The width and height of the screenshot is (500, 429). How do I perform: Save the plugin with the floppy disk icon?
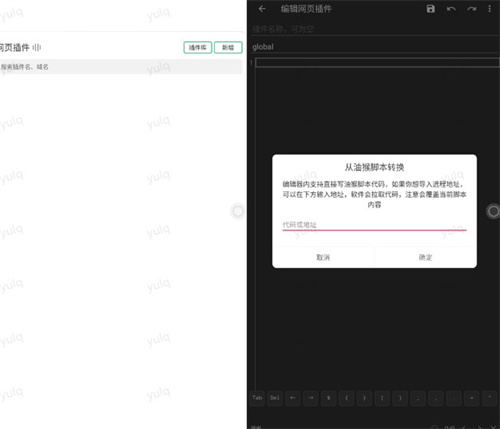[x=431, y=9]
